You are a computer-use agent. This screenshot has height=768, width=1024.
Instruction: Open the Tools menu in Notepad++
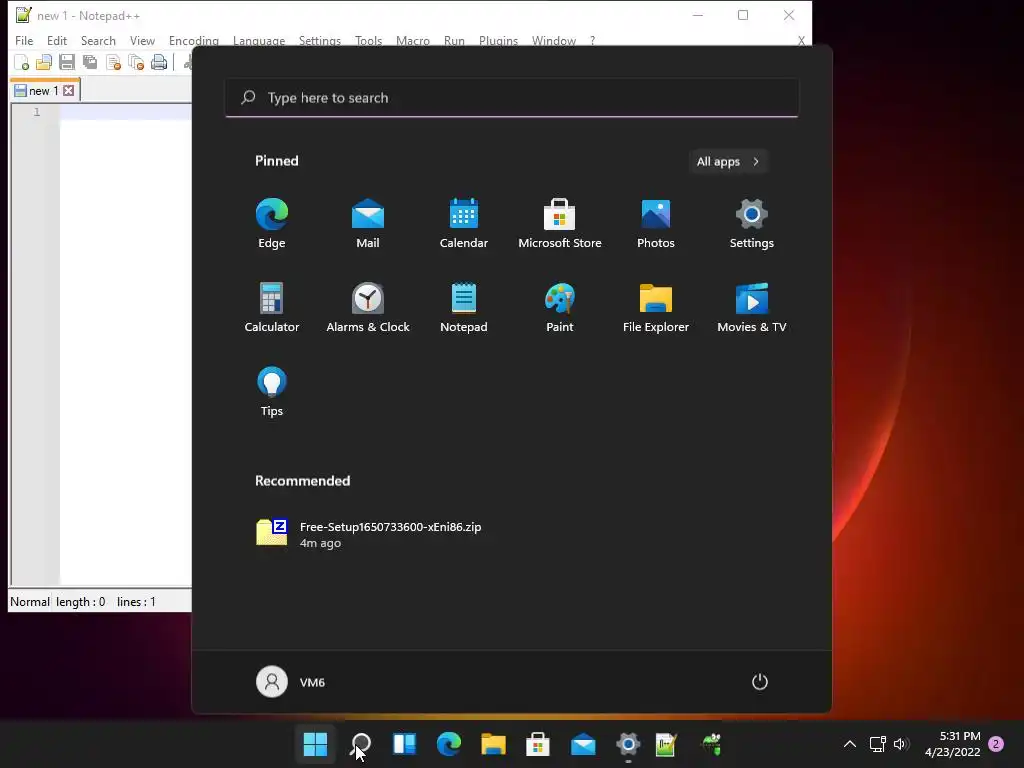pyautogui.click(x=368, y=40)
